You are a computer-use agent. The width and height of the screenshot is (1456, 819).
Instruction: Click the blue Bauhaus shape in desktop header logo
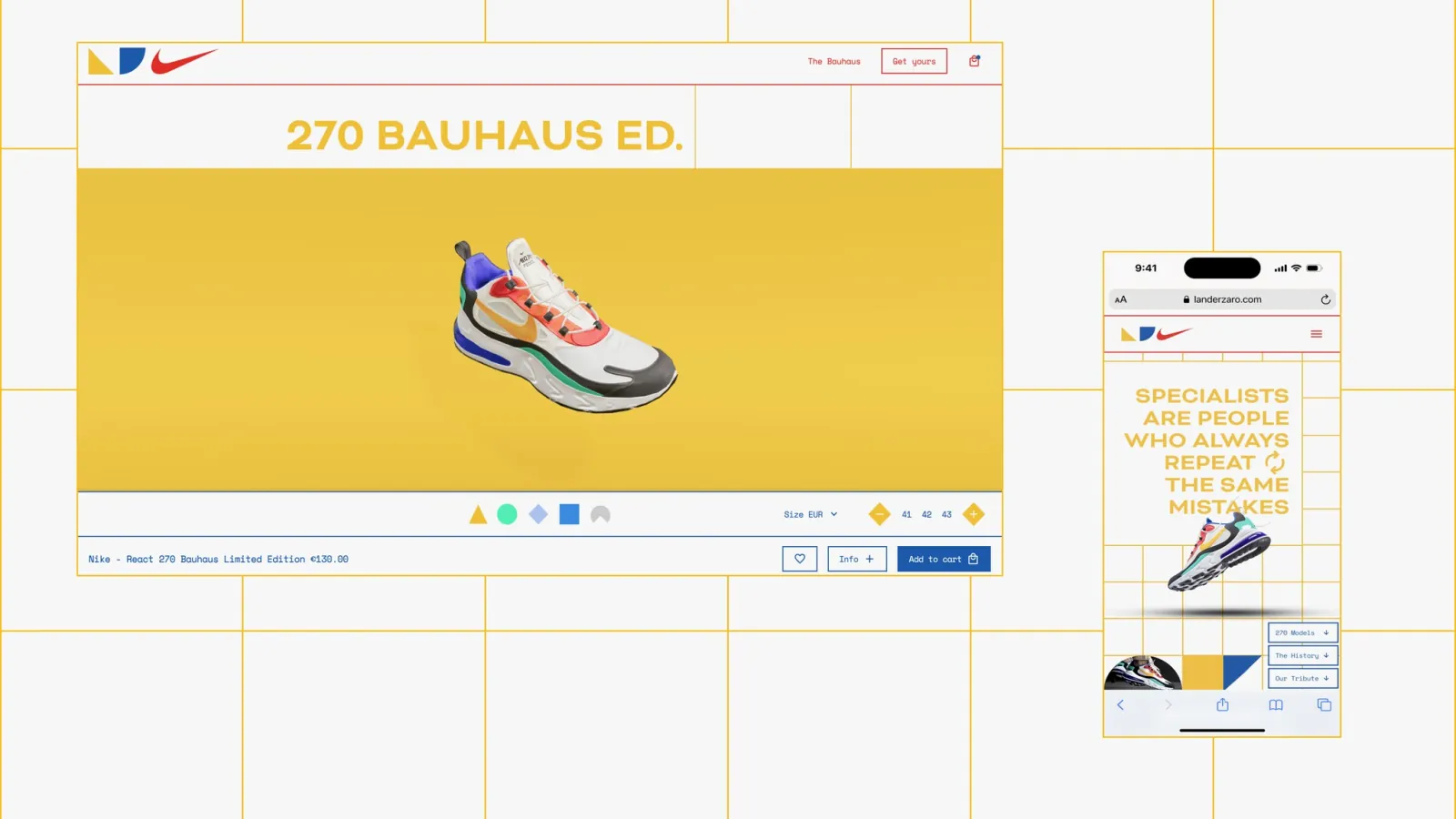tap(132, 61)
